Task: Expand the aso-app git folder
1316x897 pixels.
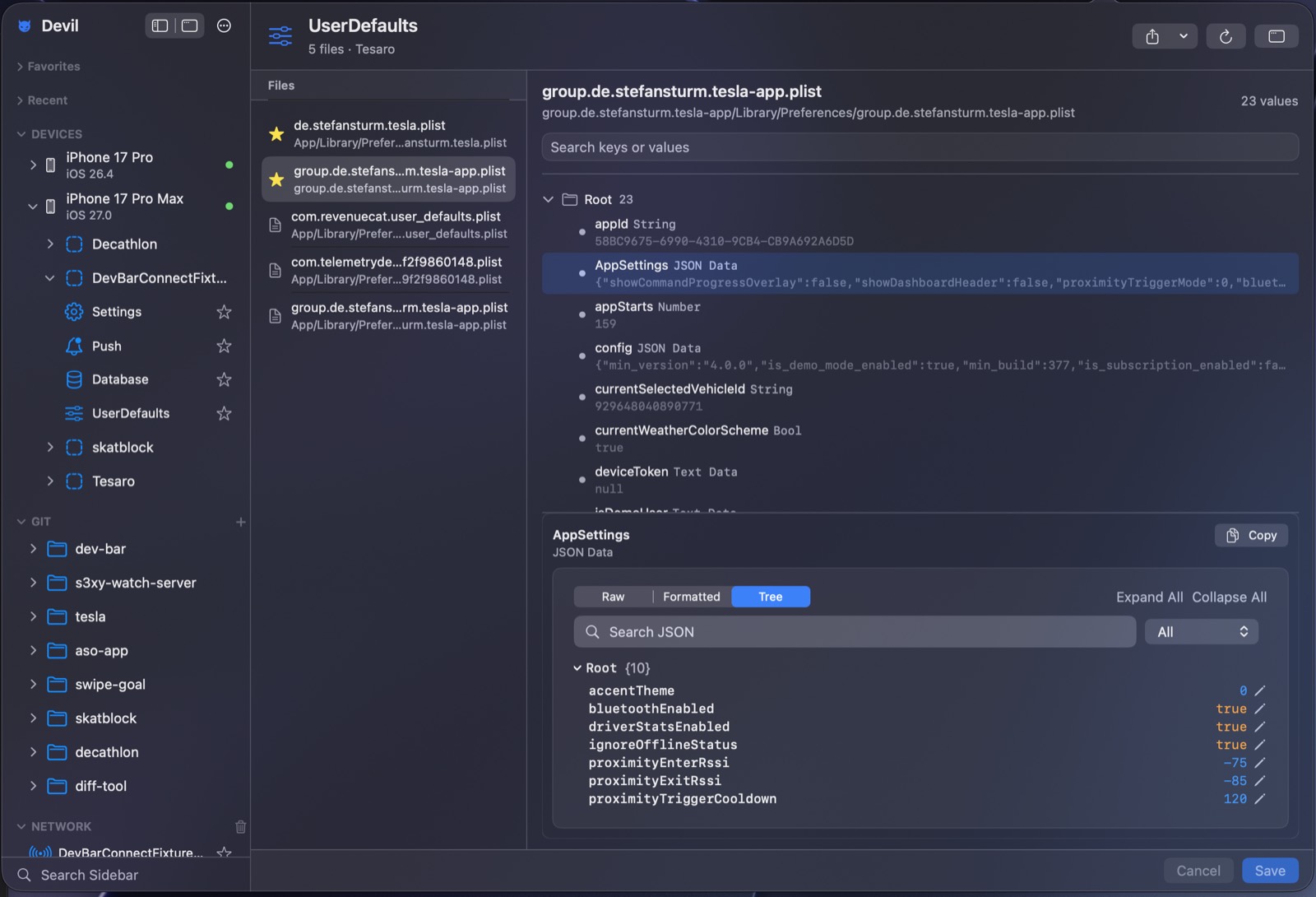Action: pos(33,651)
